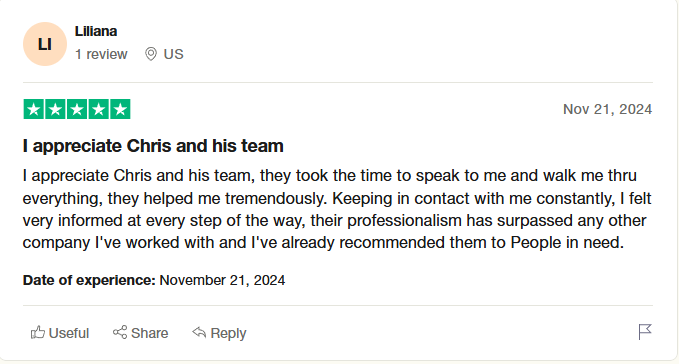Click 'Date of experience: November 21, 2024'
The height and width of the screenshot is (364, 679).
click(154, 280)
